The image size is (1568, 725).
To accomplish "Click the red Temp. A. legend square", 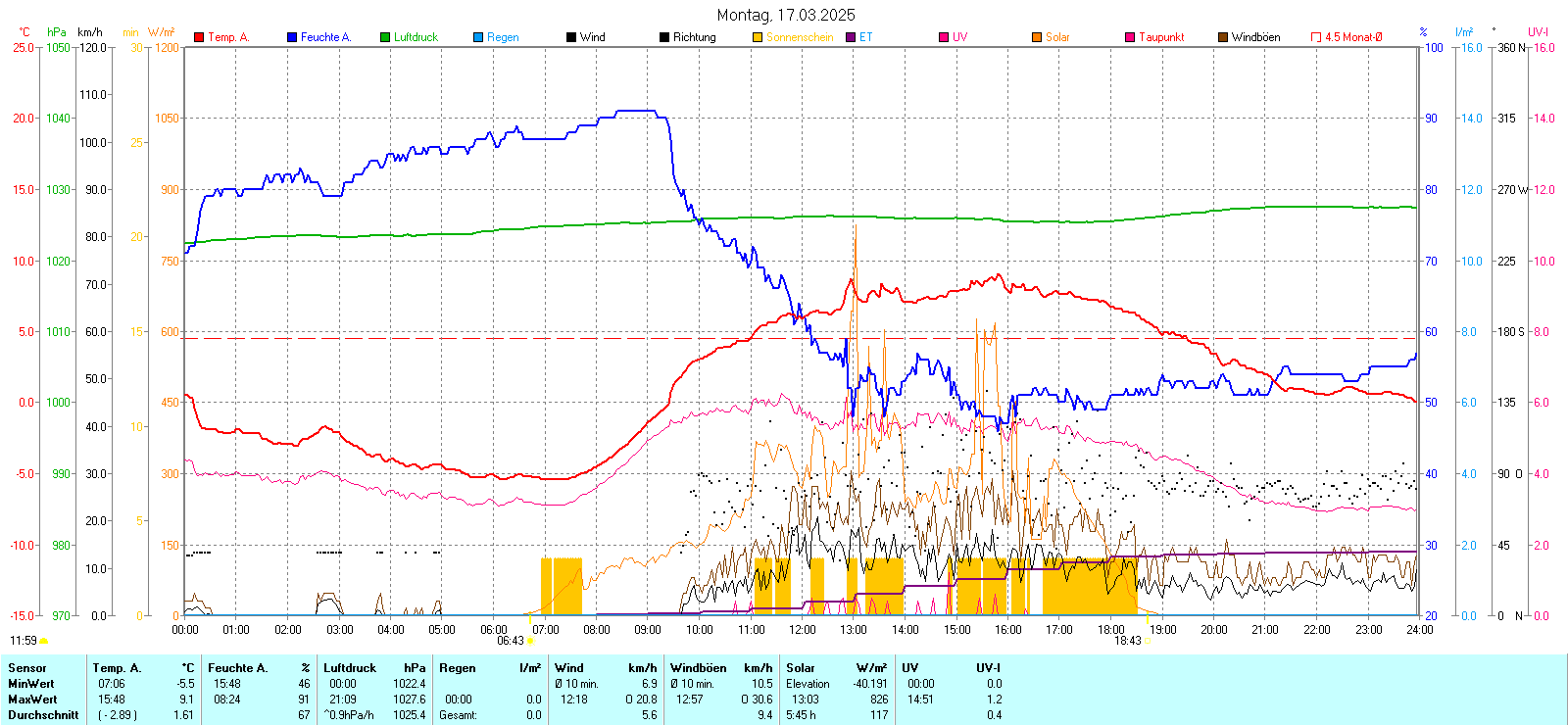I will tap(199, 37).
